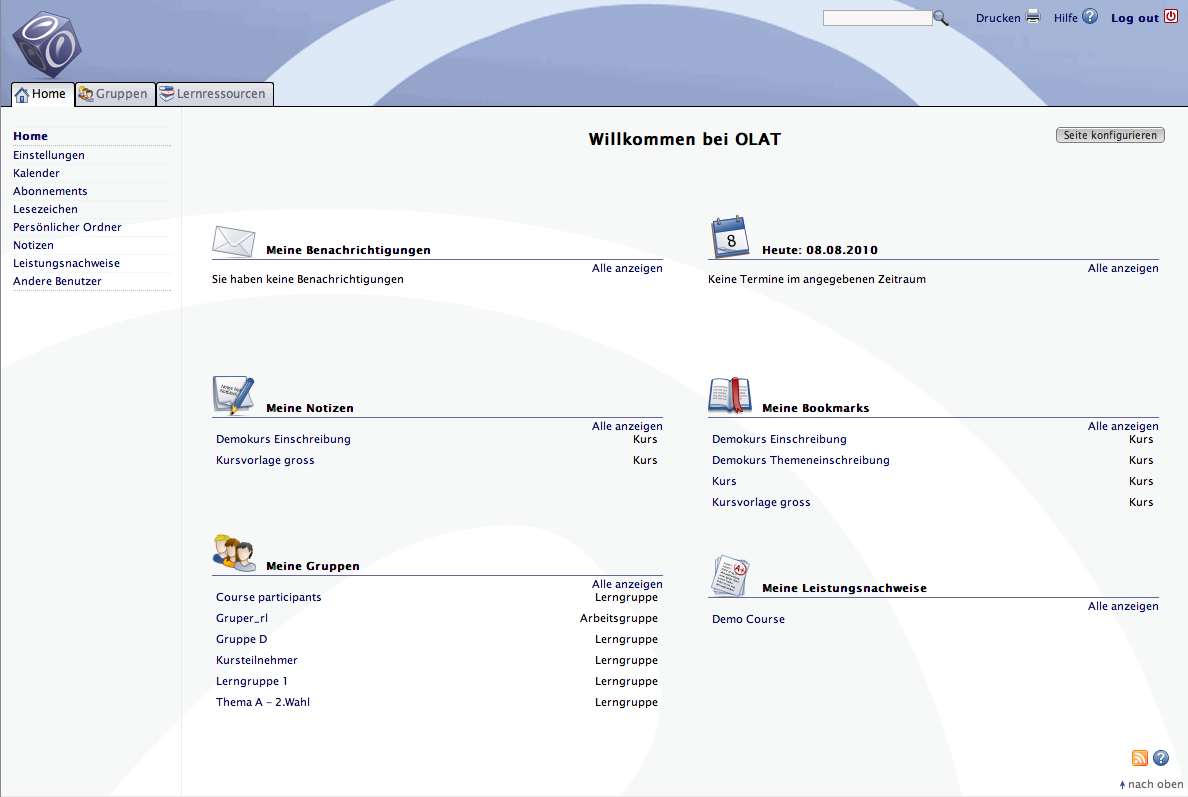Open Persönlicher Ordner from the sidebar
This screenshot has width=1188, height=797.
pyautogui.click(x=67, y=227)
